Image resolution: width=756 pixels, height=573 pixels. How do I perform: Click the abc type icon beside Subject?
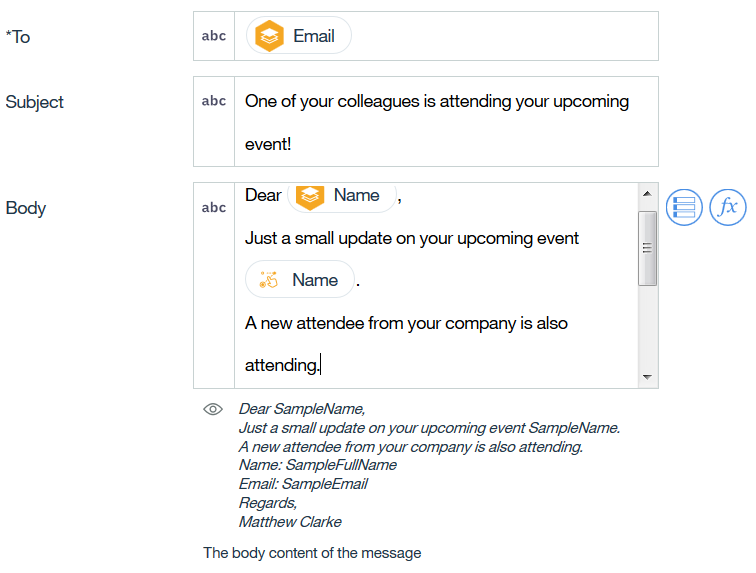point(214,101)
